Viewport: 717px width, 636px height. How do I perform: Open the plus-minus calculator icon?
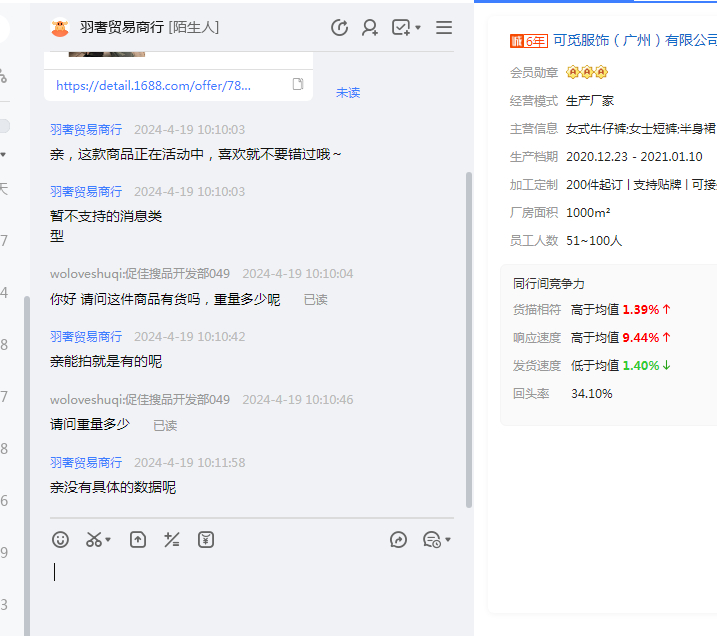(x=172, y=540)
